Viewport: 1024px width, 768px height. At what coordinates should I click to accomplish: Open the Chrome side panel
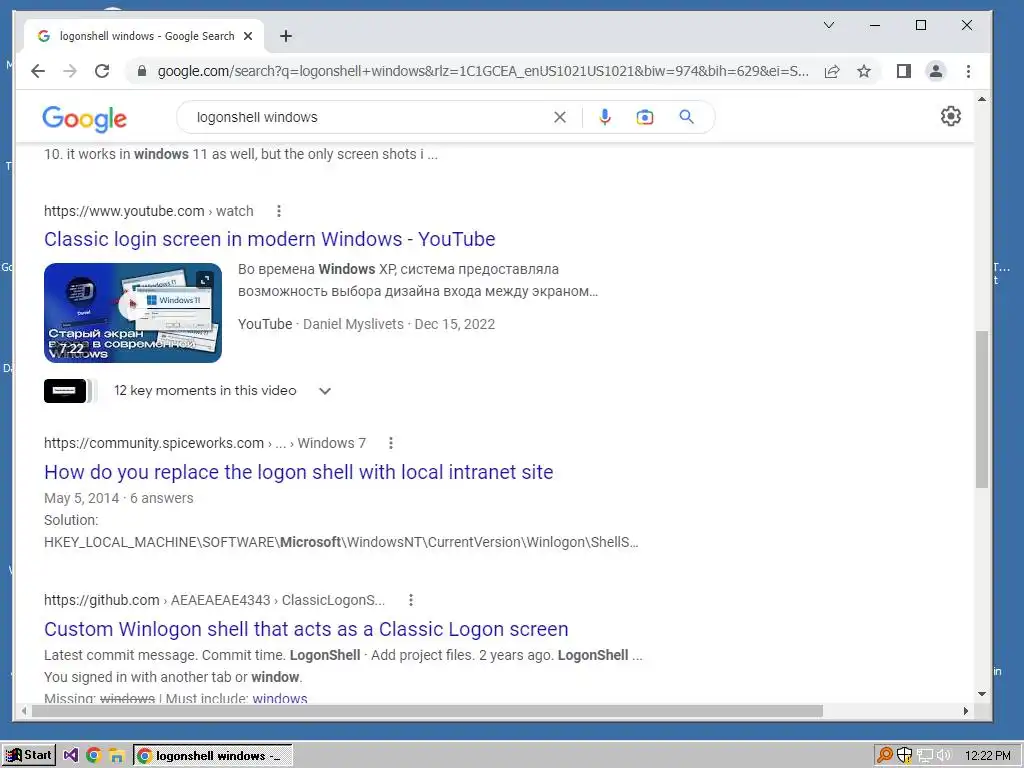point(904,71)
